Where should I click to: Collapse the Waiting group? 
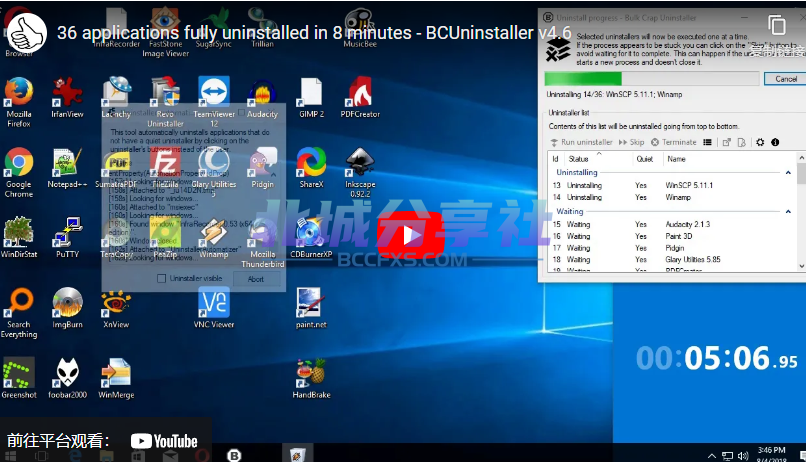tap(787, 212)
